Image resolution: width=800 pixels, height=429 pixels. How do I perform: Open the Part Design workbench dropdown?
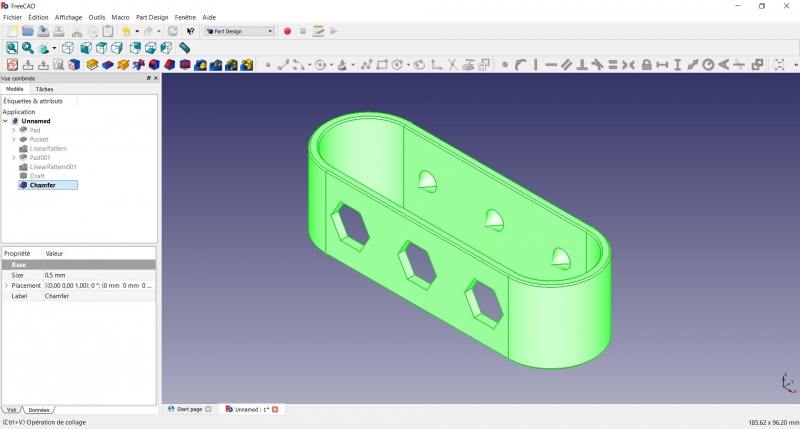pyautogui.click(x=239, y=31)
